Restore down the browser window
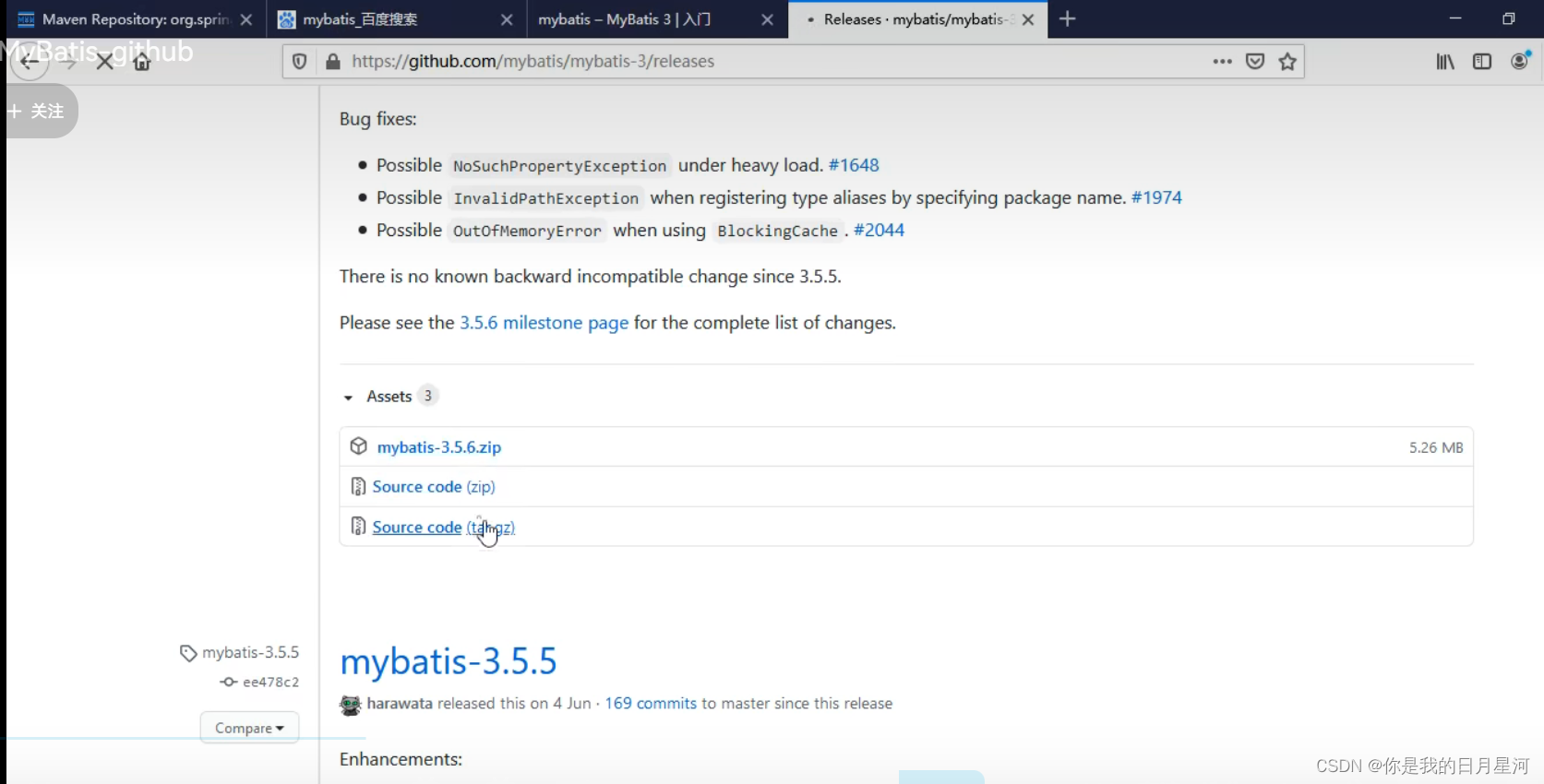 coord(1509,18)
